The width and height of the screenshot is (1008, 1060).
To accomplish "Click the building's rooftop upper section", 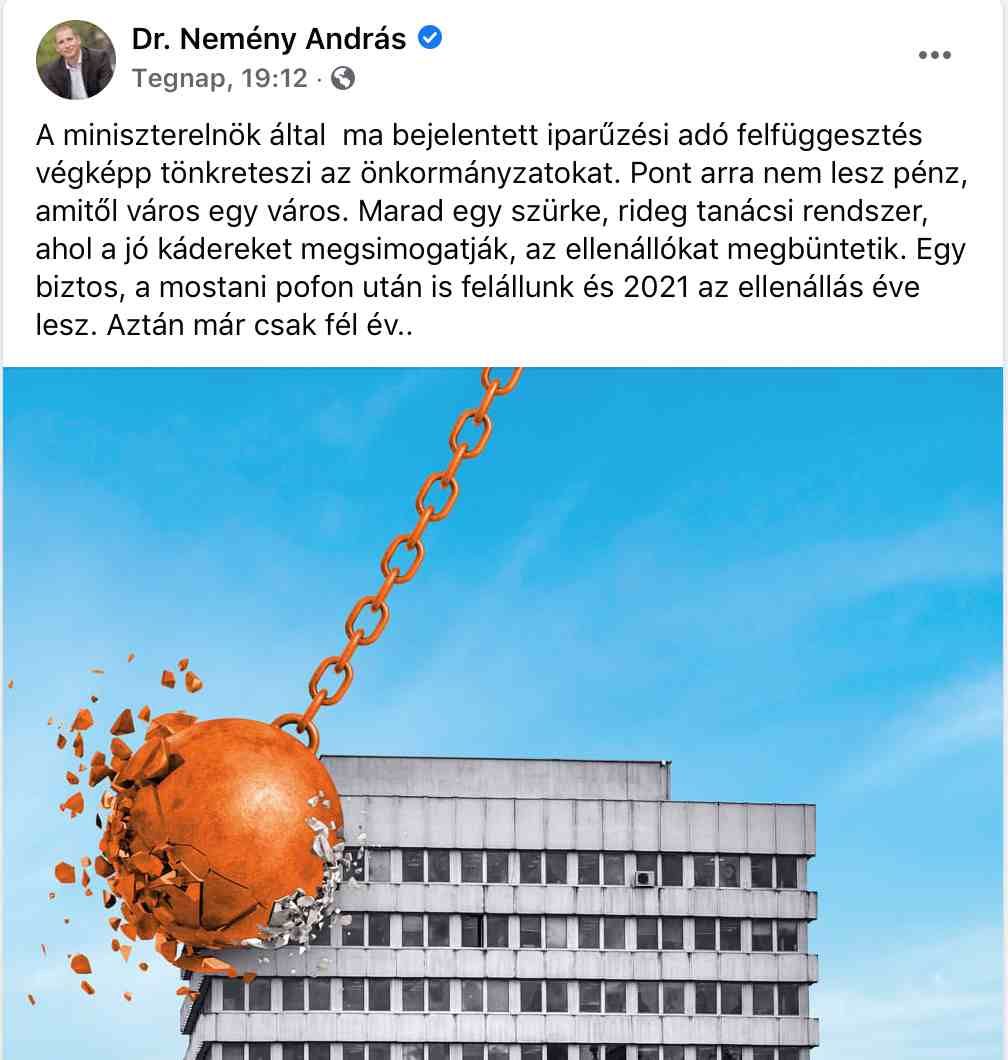I will (x=495, y=777).
